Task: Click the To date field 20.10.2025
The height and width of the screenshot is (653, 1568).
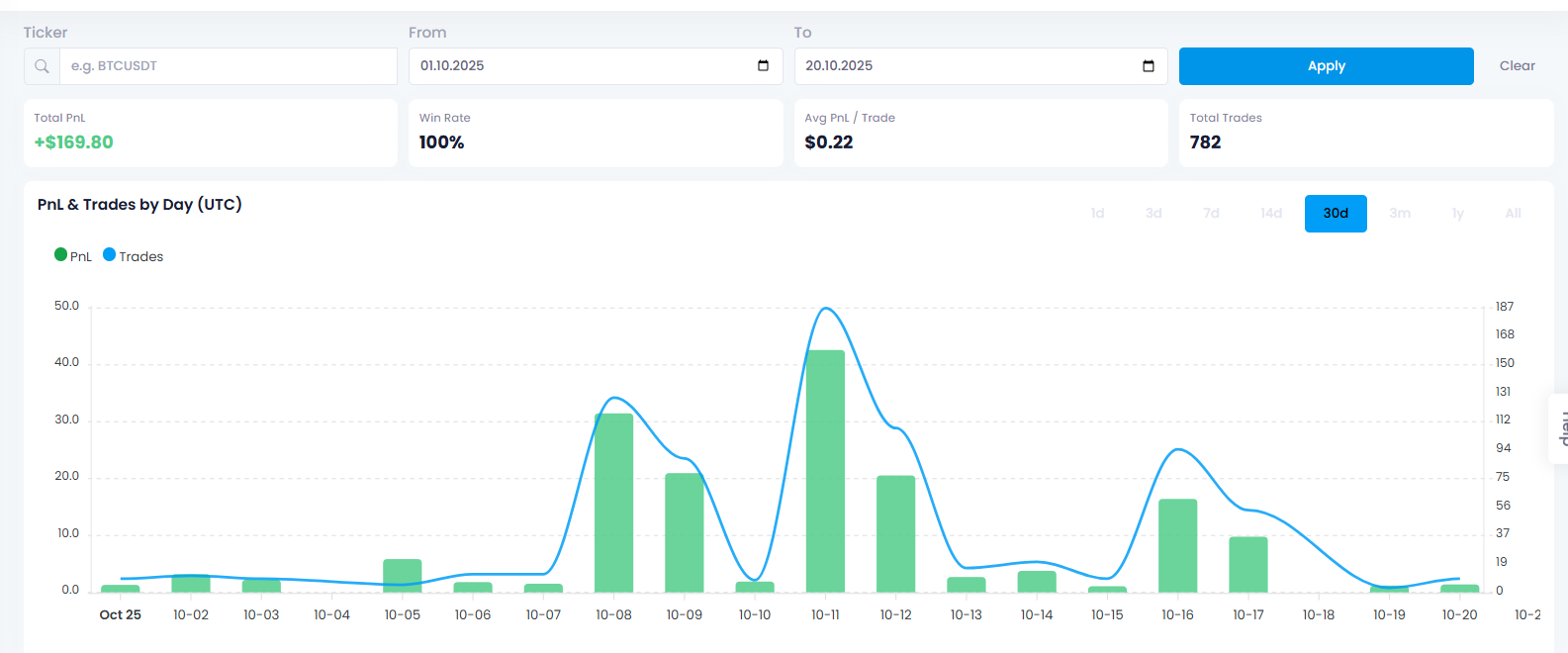Action: [969, 66]
